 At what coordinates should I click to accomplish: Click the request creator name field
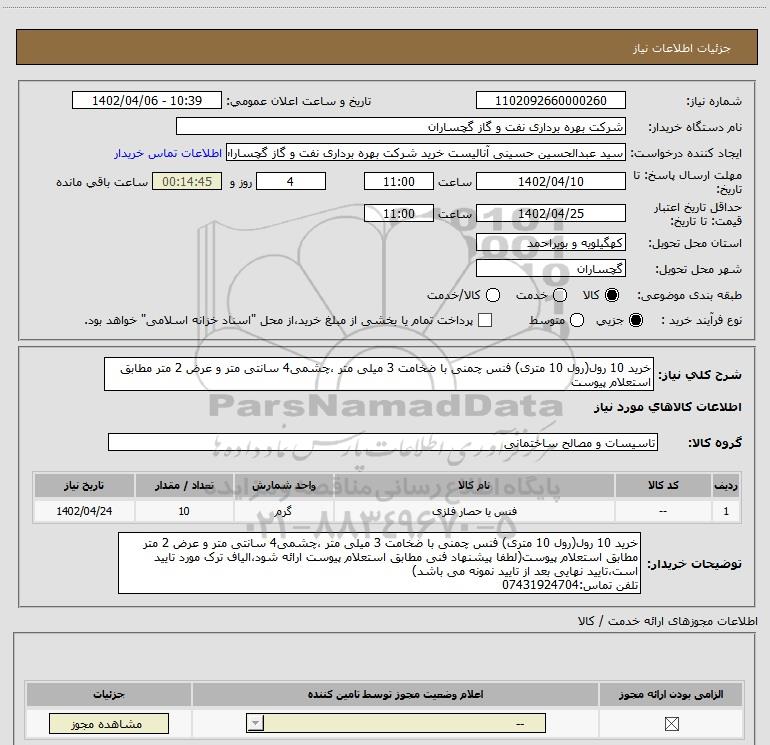(x=426, y=153)
